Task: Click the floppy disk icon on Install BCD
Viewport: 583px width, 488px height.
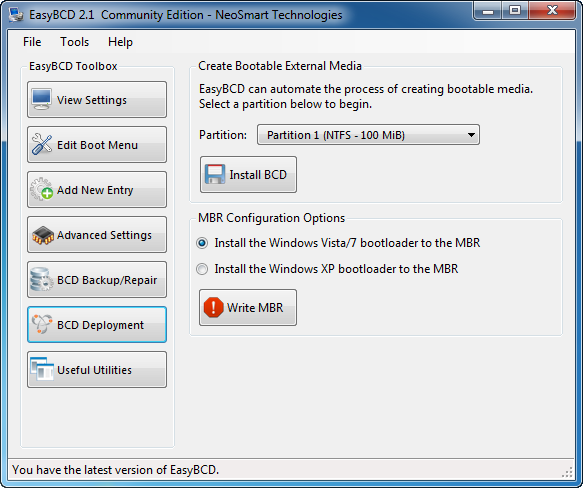Action: [x=215, y=174]
